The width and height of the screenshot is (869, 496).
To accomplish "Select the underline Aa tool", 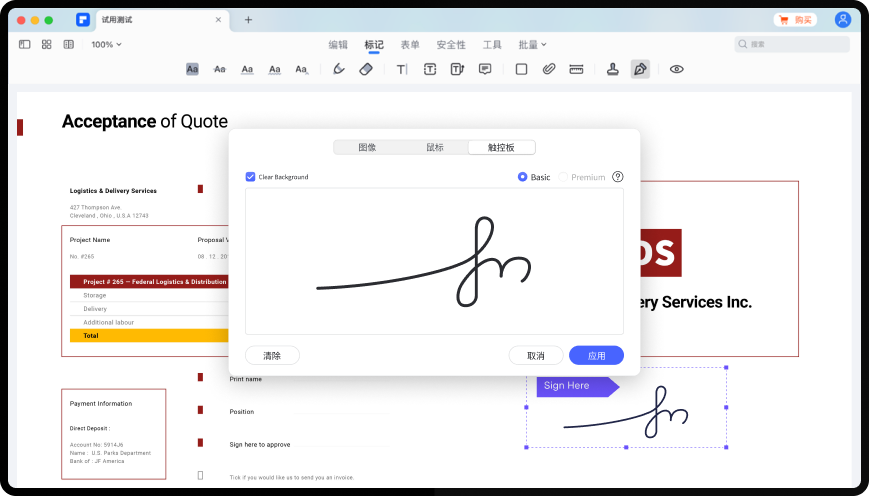I will (247, 69).
